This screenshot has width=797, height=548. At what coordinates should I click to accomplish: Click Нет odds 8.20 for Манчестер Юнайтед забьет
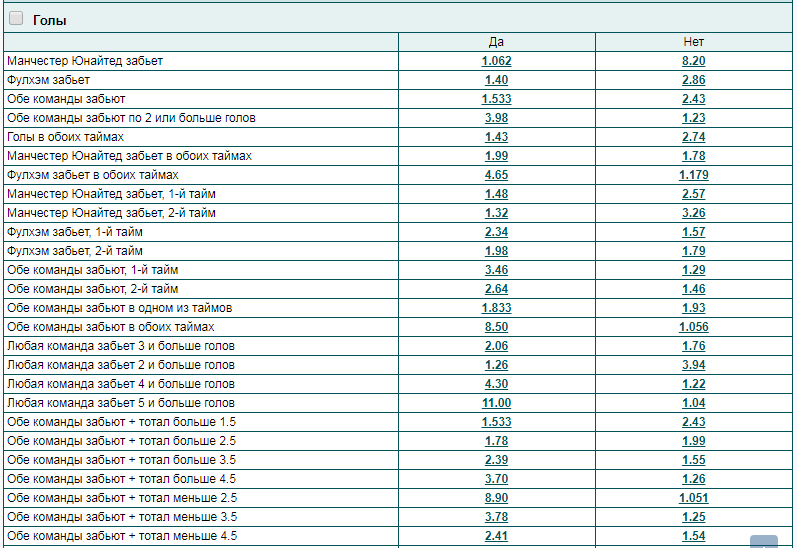[x=693, y=61]
